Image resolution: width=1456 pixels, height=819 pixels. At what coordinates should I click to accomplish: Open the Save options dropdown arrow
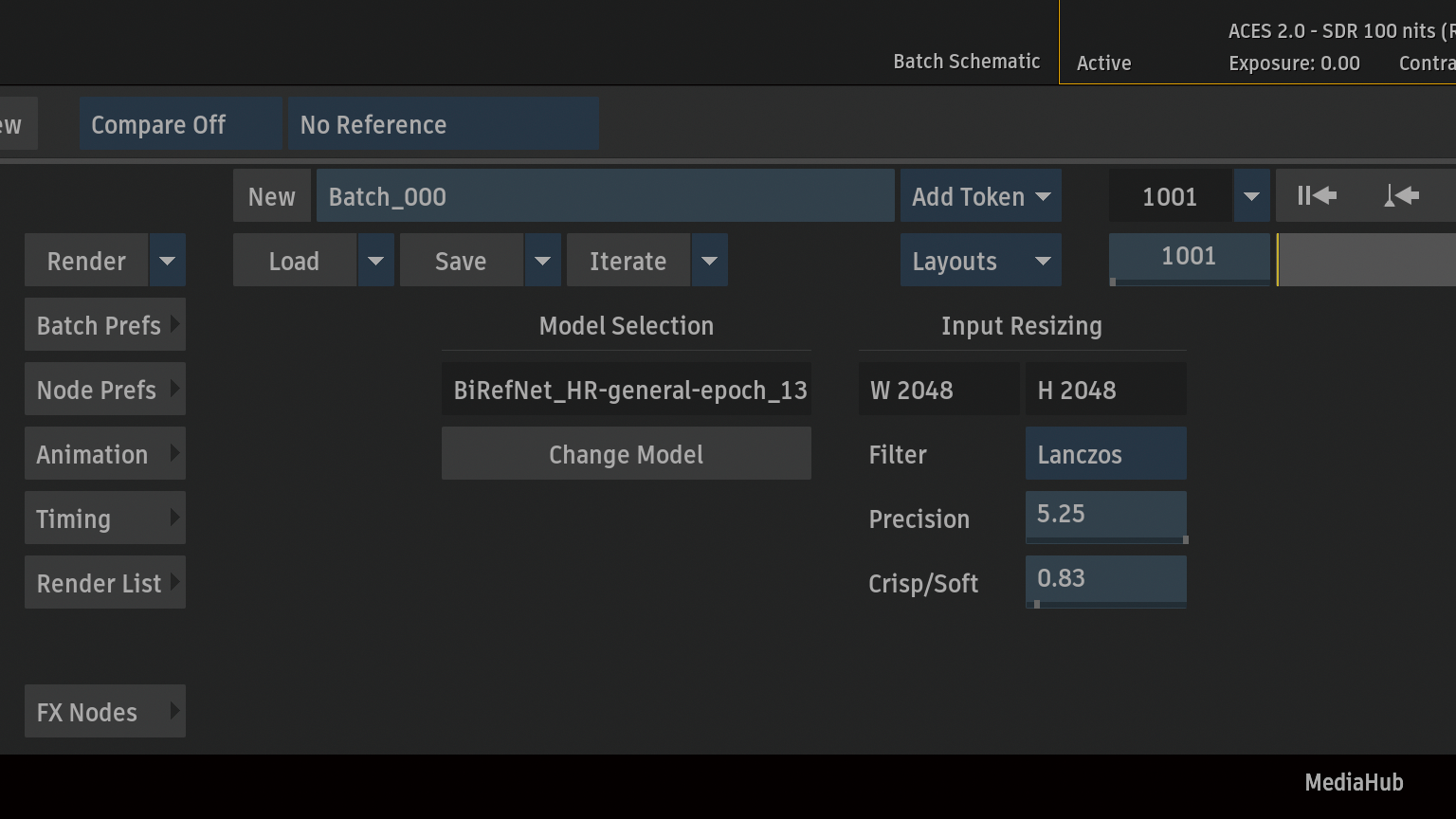pyautogui.click(x=542, y=261)
